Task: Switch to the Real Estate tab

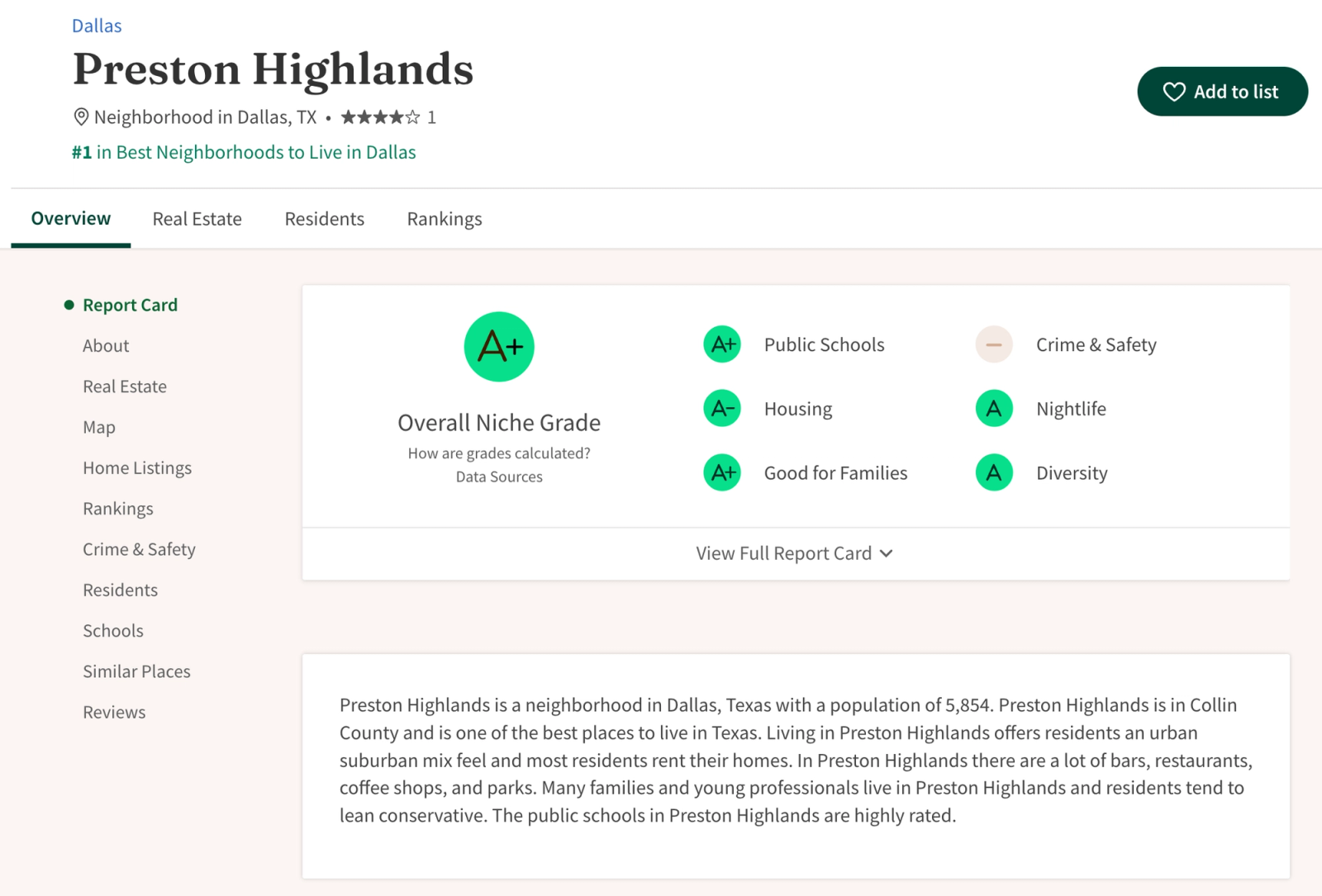Action: pyautogui.click(x=197, y=219)
